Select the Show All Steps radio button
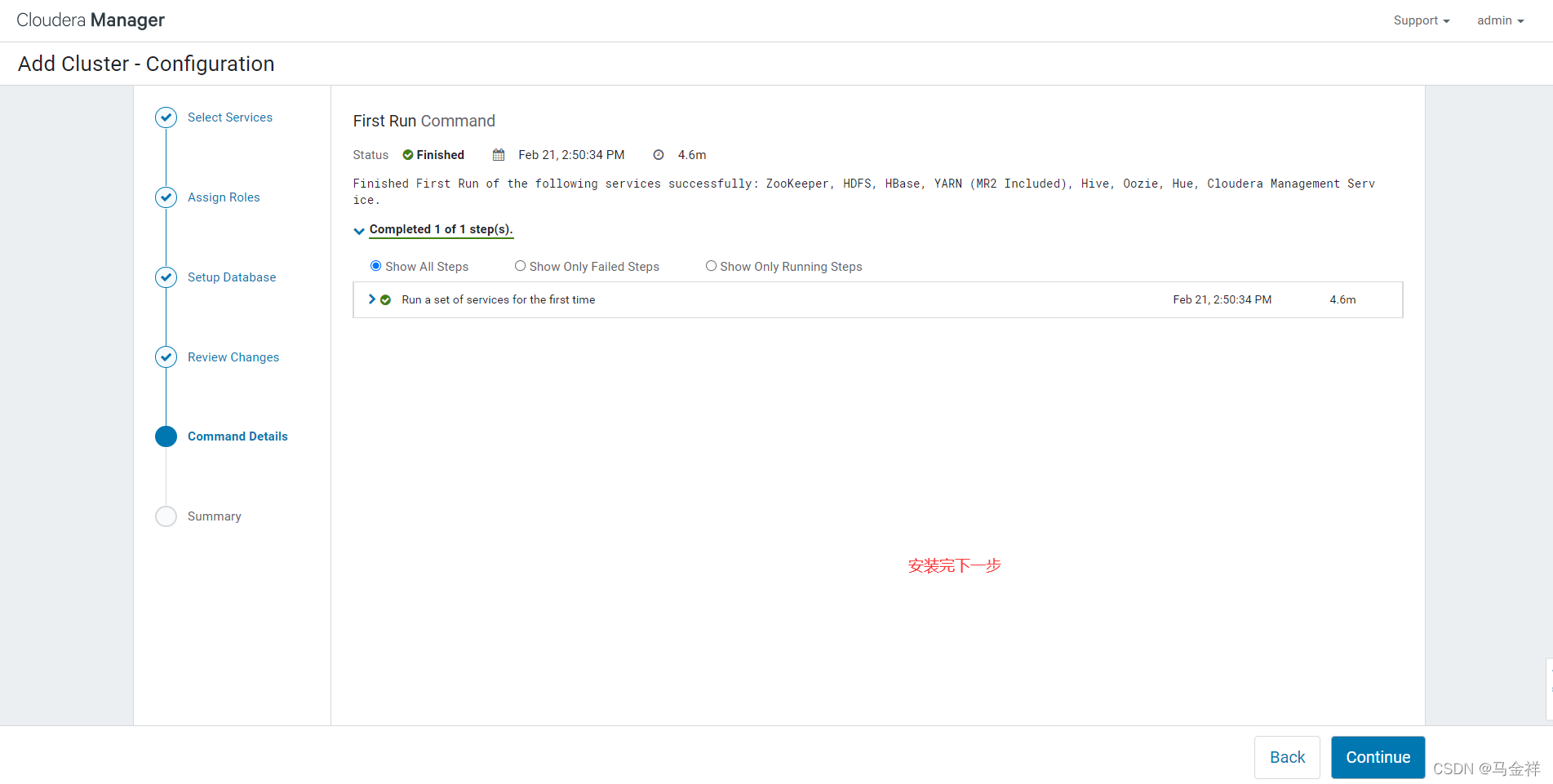1553x784 pixels. tap(376, 266)
